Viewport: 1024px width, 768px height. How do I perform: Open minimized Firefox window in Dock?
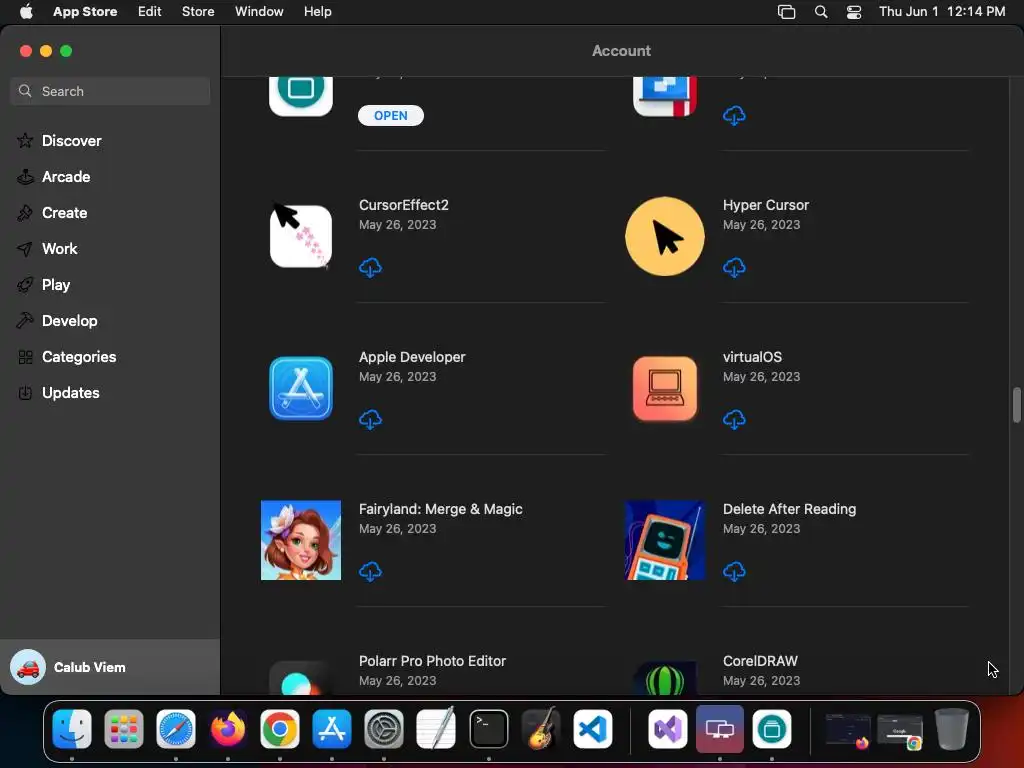[x=848, y=729]
